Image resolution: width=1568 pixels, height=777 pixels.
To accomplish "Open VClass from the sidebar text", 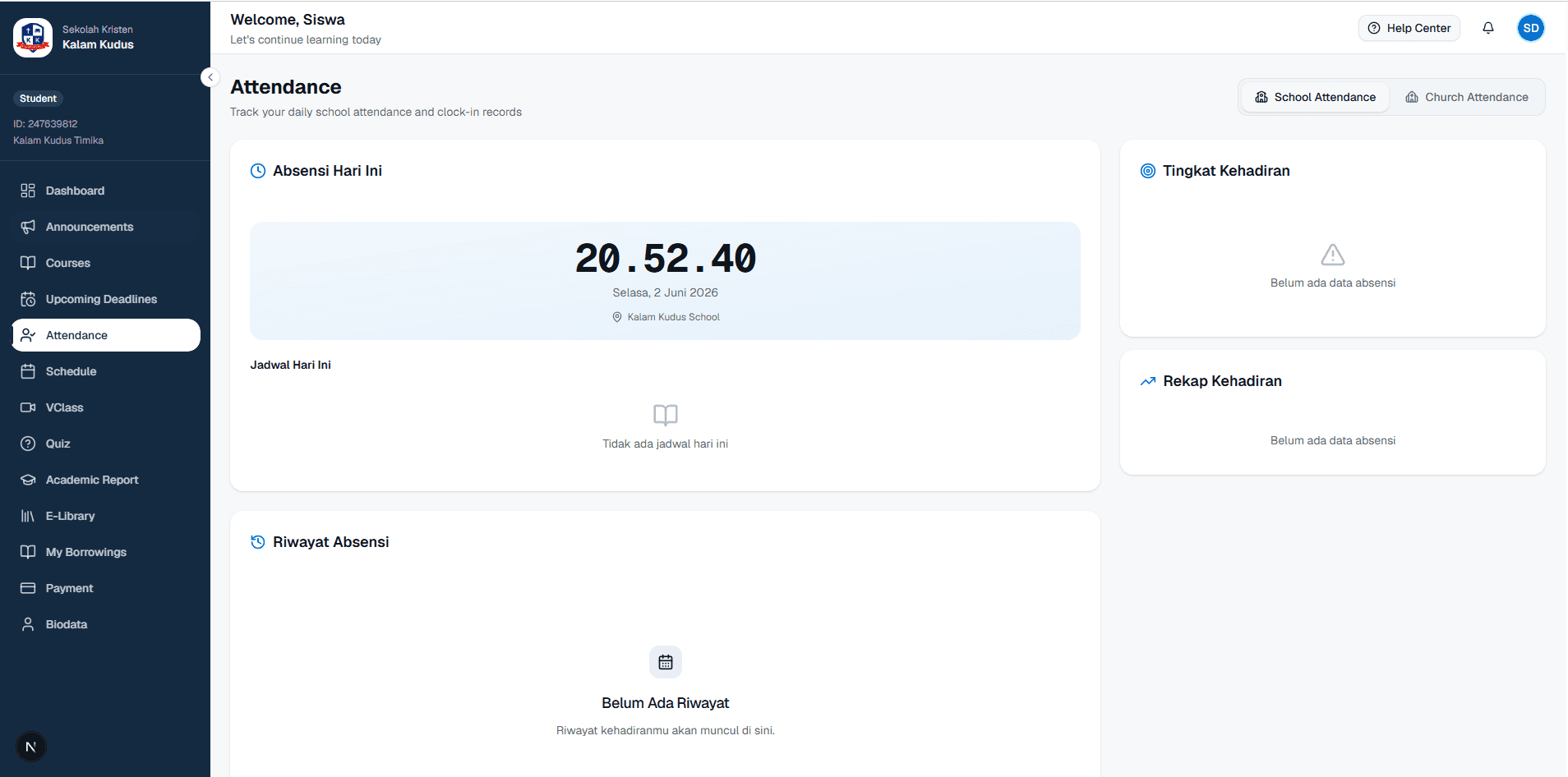I will click(64, 407).
